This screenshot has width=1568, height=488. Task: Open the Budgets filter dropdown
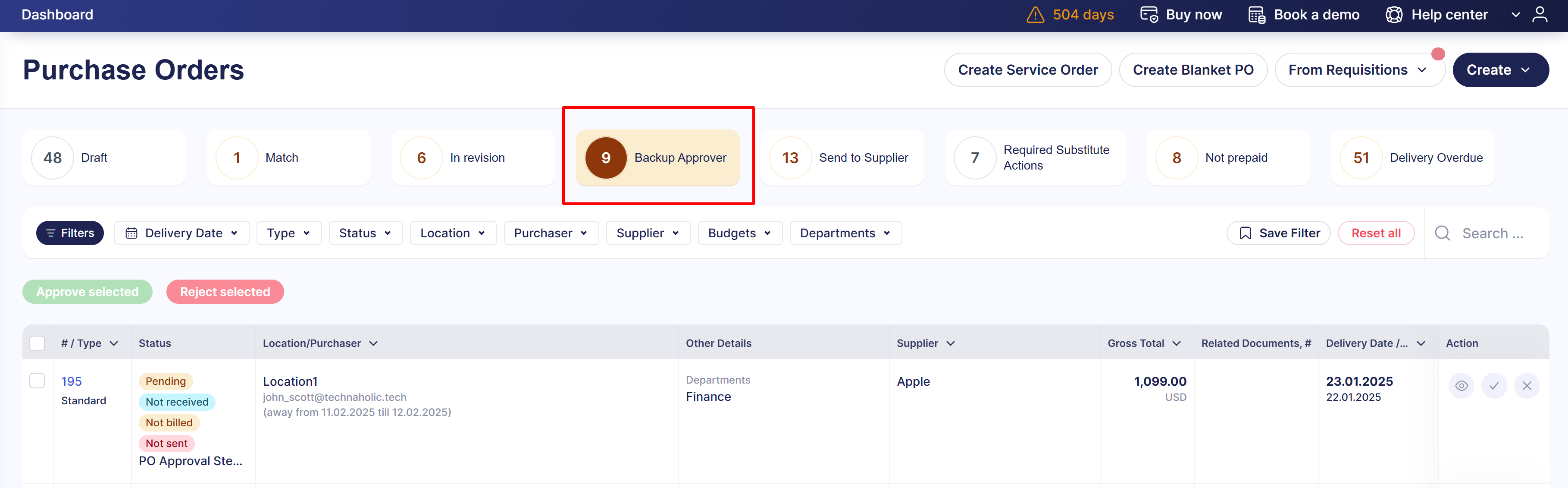pos(739,233)
